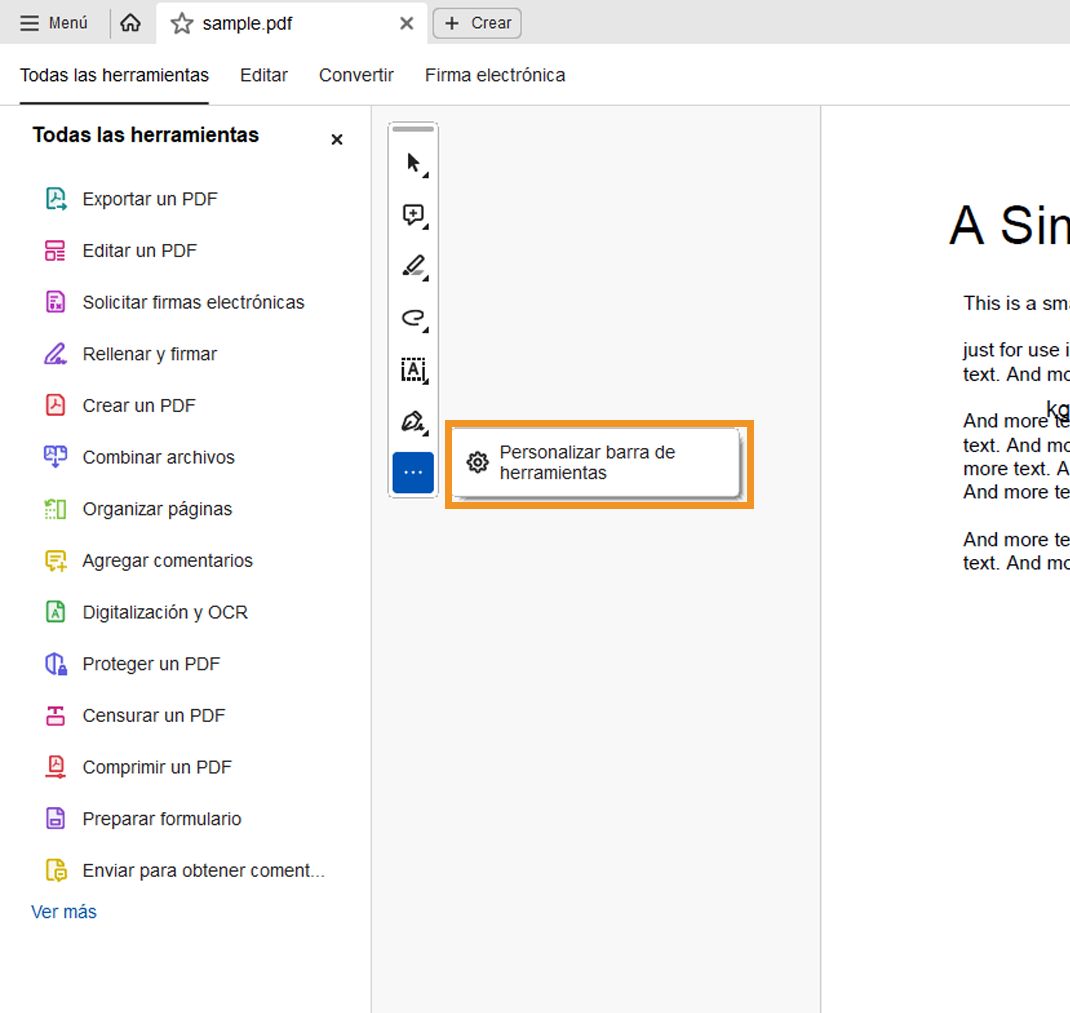Close the sample.pdf tab
The height and width of the screenshot is (1013, 1070).
(407, 24)
